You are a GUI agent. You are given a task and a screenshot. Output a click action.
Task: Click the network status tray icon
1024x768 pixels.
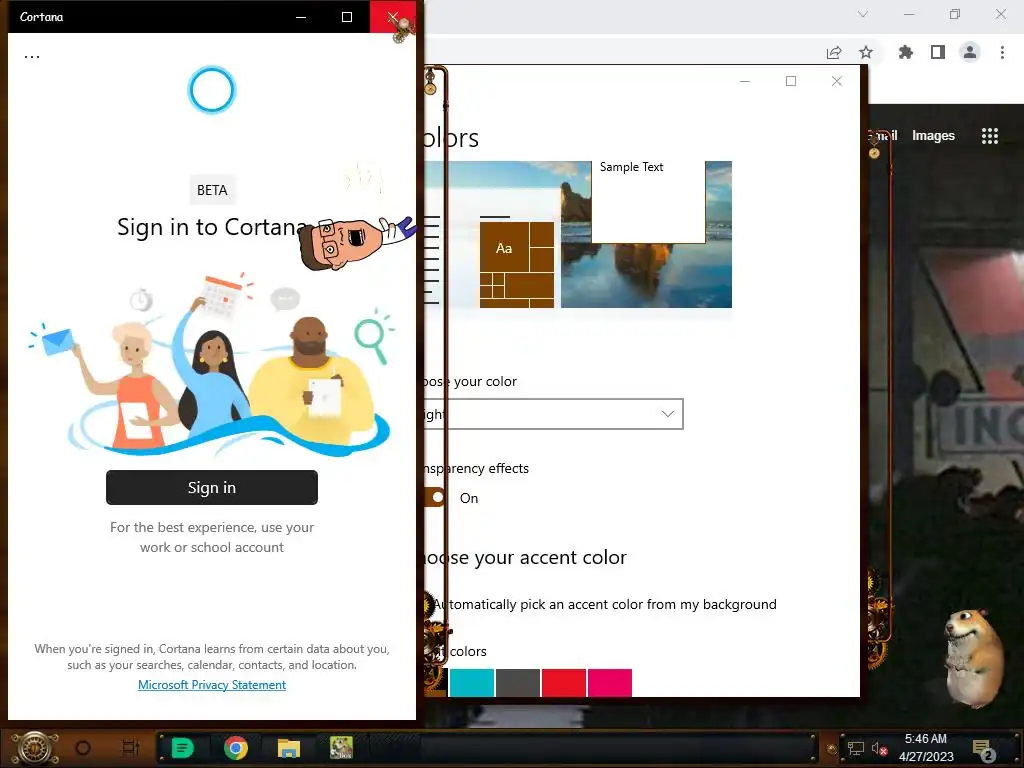point(856,748)
